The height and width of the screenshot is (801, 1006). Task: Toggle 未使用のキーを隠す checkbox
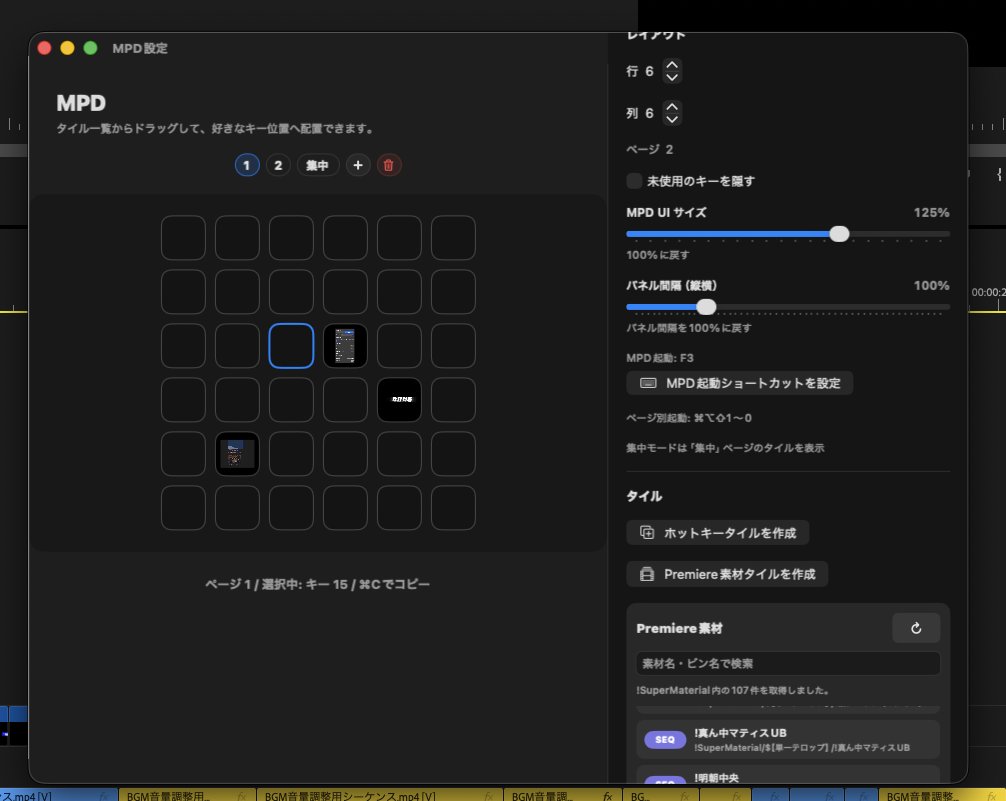click(x=634, y=181)
